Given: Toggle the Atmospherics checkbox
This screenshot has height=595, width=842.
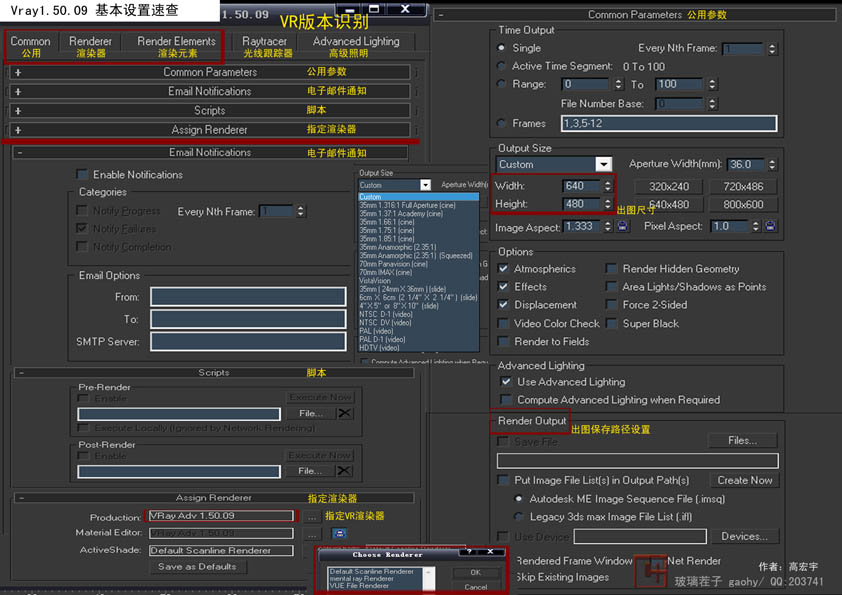Looking at the screenshot, I should 503,269.
